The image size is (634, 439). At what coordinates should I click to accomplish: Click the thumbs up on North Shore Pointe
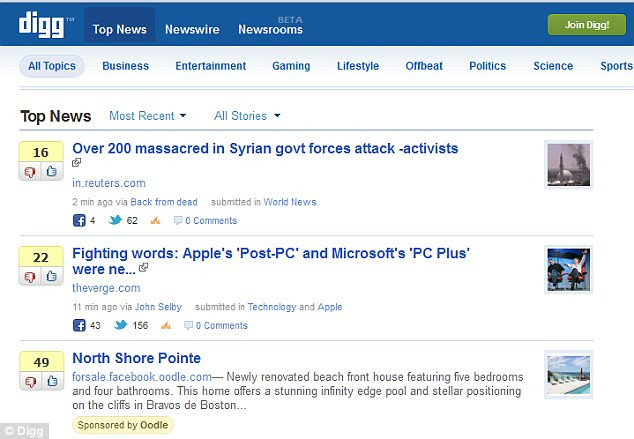(51, 381)
